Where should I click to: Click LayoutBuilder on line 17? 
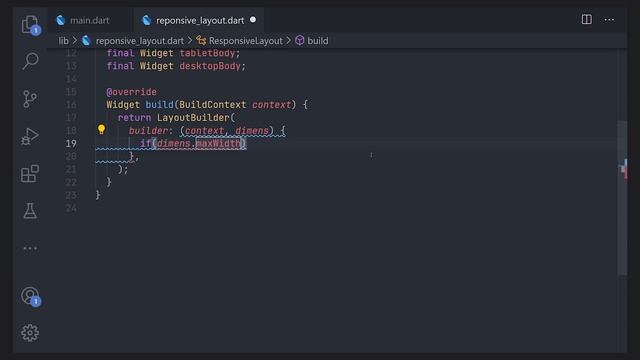click(193, 118)
